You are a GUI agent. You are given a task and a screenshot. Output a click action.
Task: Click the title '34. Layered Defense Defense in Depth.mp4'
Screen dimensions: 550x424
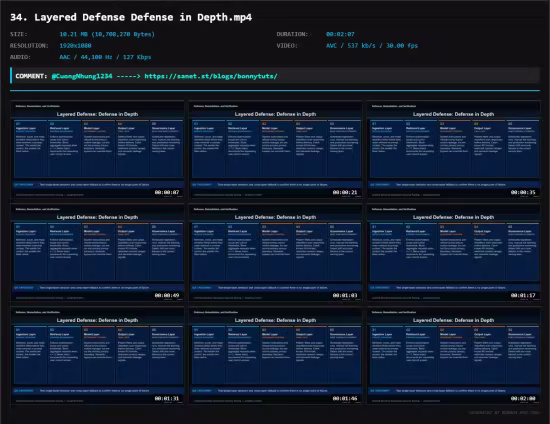coord(131,18)
